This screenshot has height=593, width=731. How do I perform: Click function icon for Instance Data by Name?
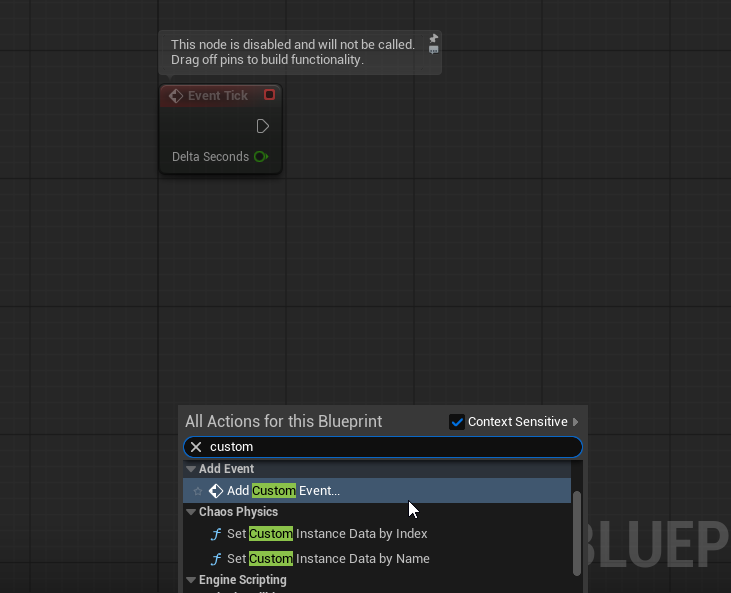[216, 559]
